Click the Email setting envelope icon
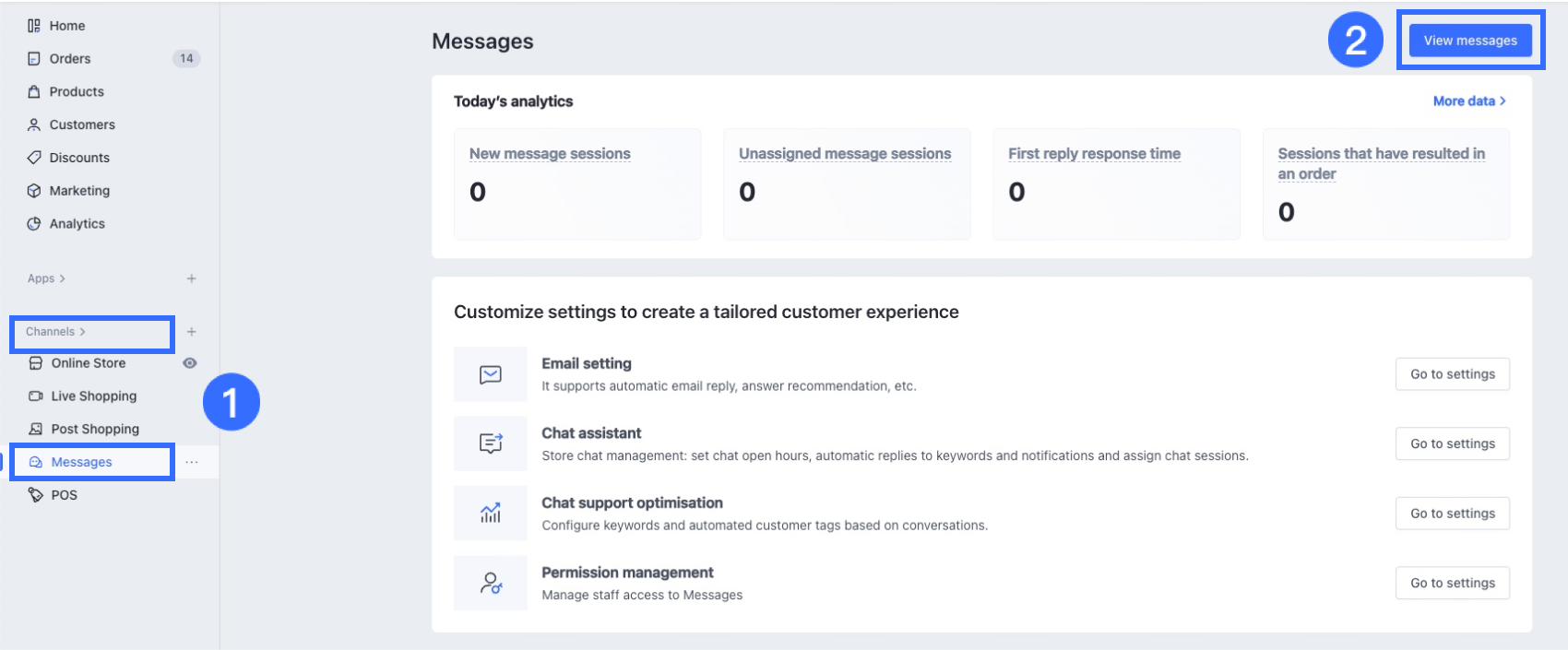Screen dimensions: 1568x650 490,374
